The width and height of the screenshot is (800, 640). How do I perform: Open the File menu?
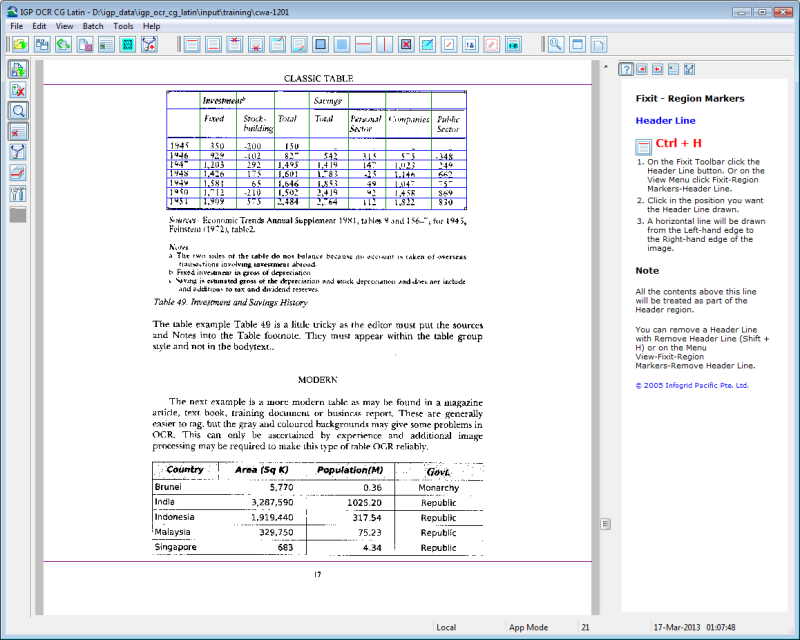tap(16, 26)
